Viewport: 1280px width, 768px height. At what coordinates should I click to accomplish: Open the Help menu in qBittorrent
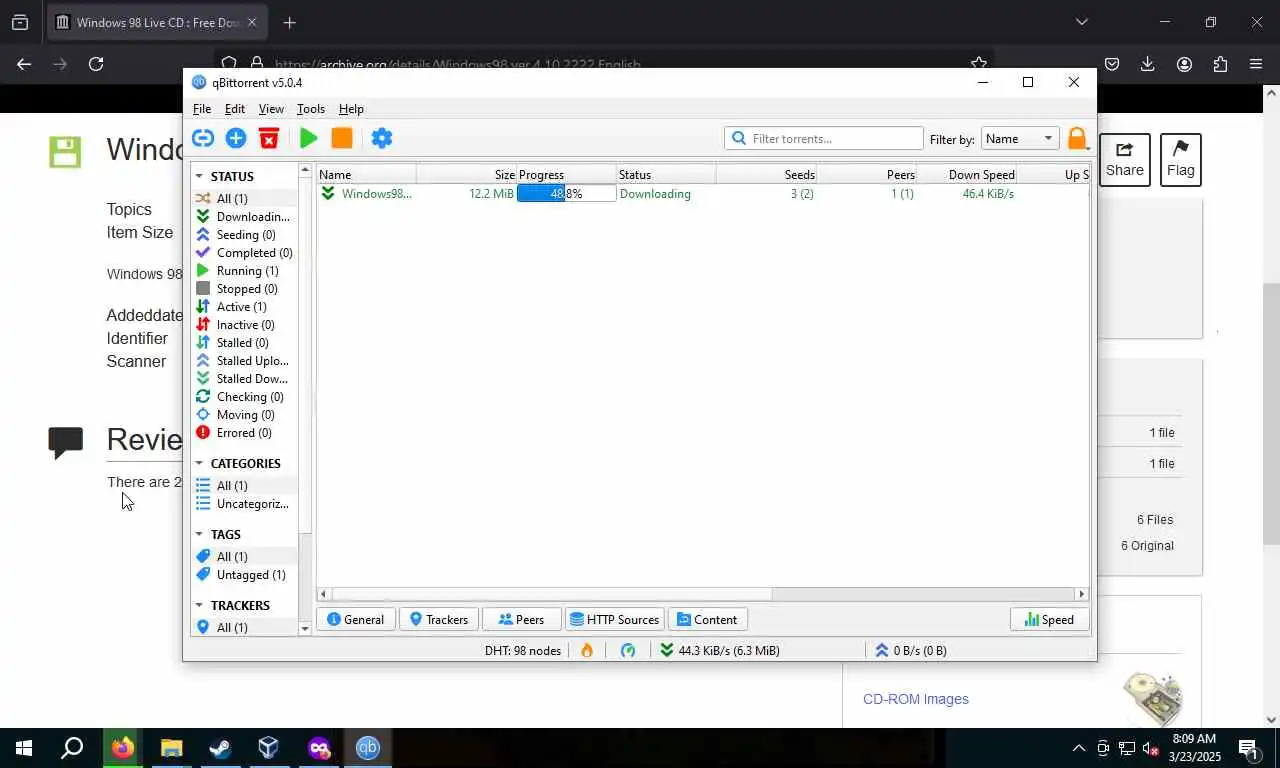tap(351, 108)
